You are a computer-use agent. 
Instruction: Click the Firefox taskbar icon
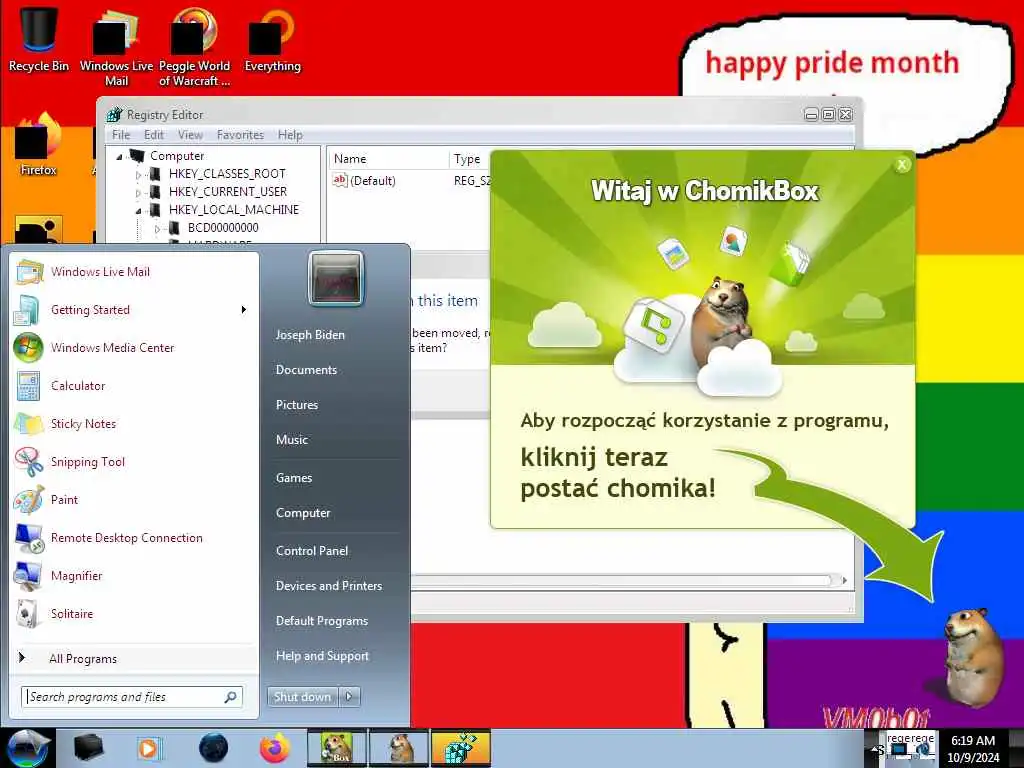coord(274,748)
